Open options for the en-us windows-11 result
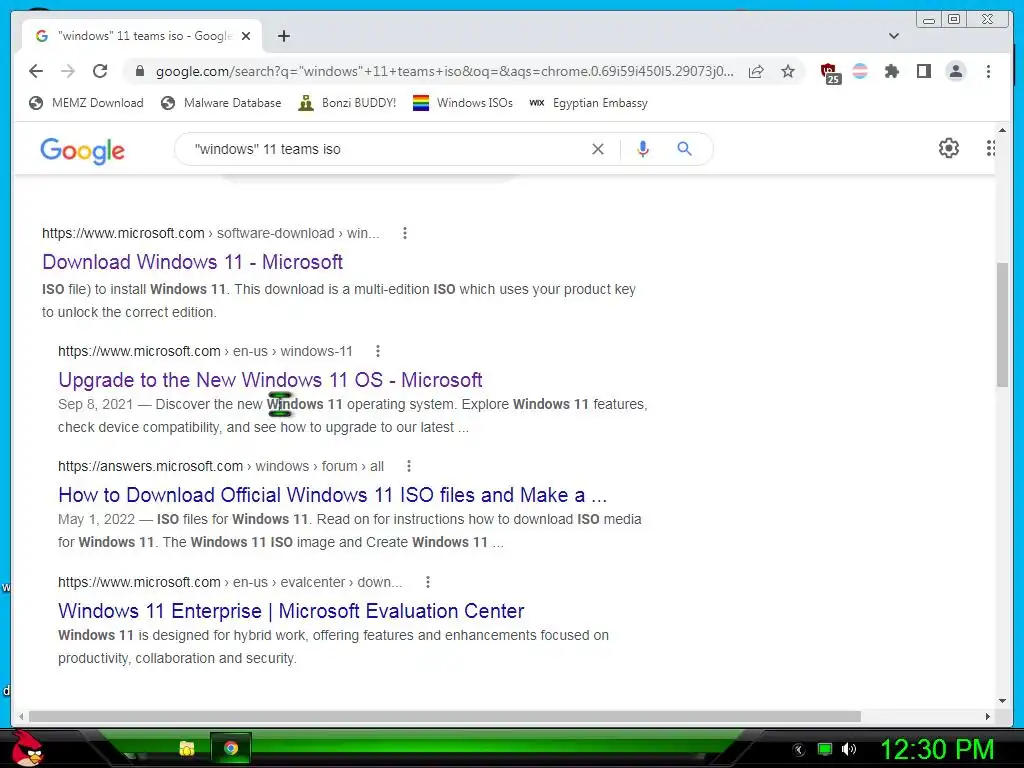The height and width of the screenshot is (768, 1024). 377,351
